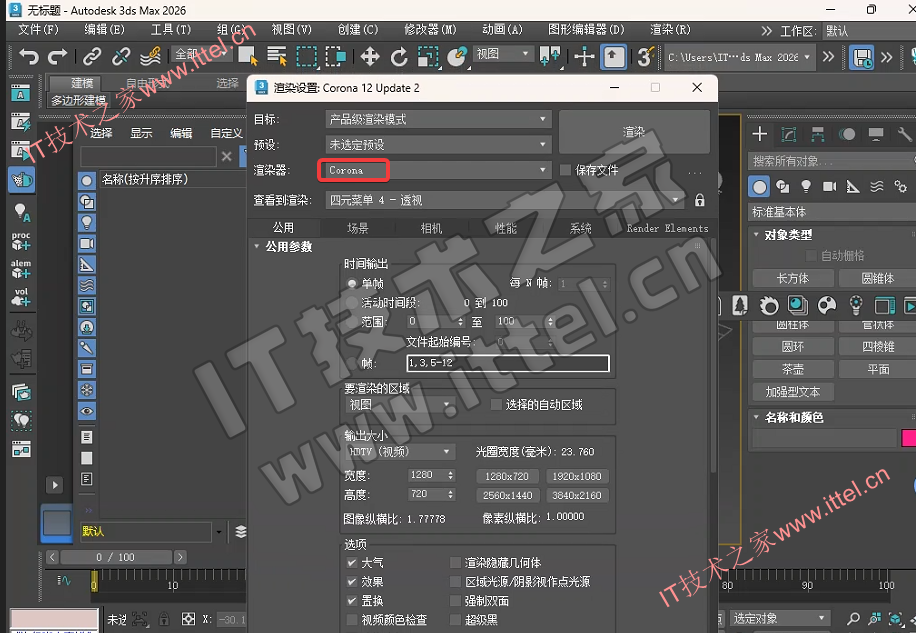The height and width of the screenshot is (633, 916).
Task: Click the save file disk icon in toolbar
Action: [x=862, y=57]
